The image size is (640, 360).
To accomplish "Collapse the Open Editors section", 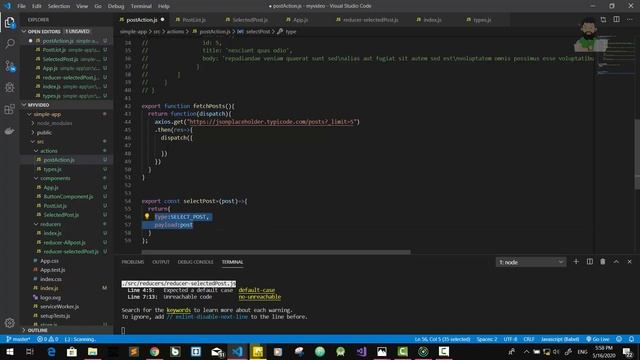I will pyautogui.click(x=67, y=31).
